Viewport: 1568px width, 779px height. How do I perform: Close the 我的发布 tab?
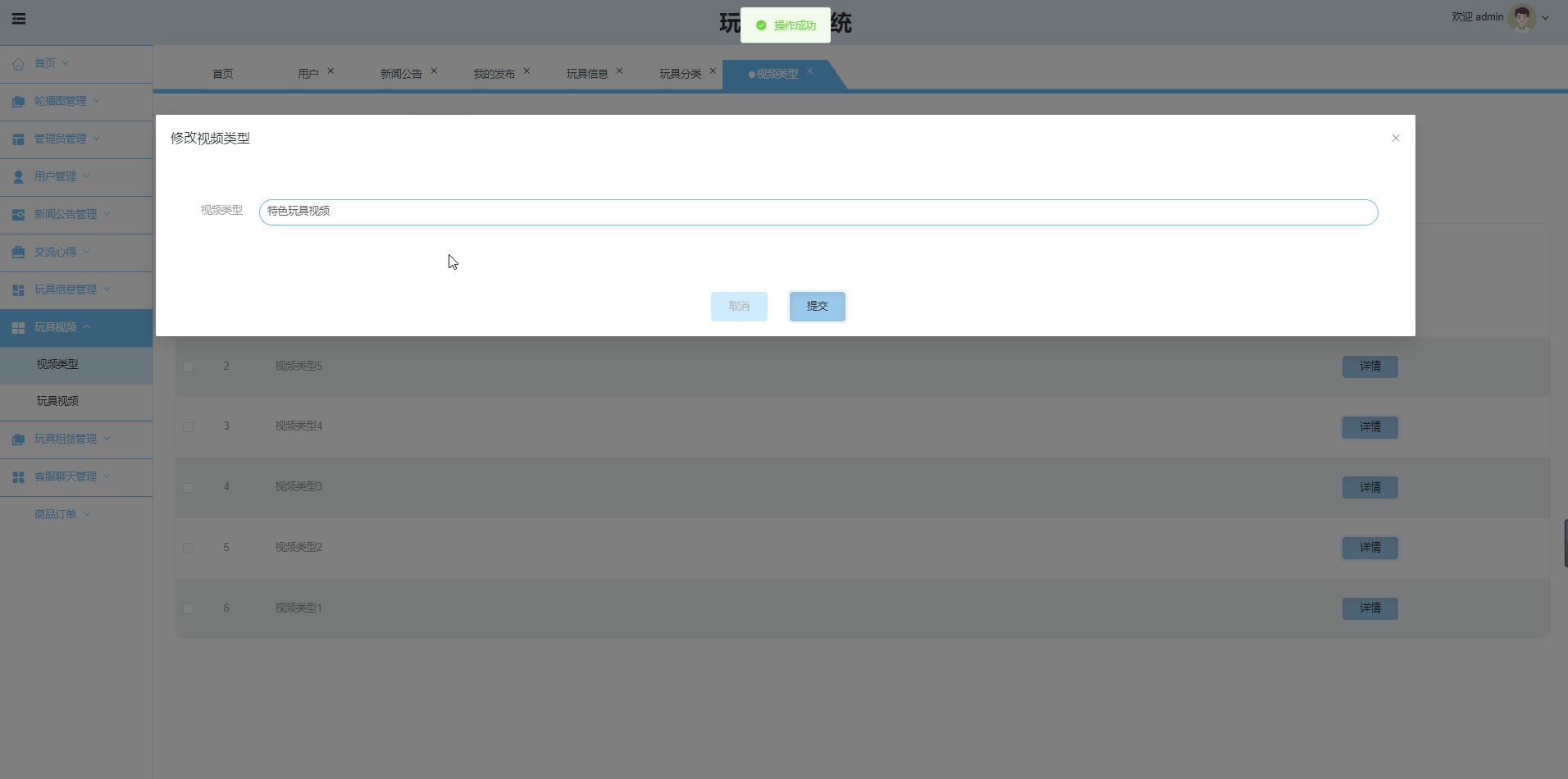526,71
